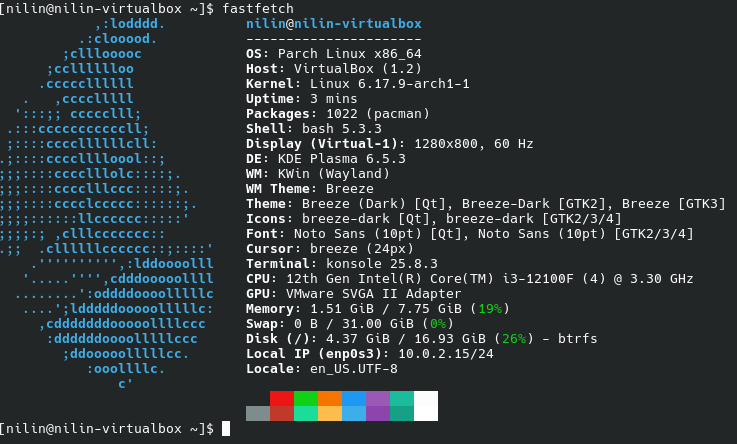Click the bottom '[nilin@nilin-virtualbox ~]$' prompt
Viewport: 737px width, 444px height.
tap(107, 429)
